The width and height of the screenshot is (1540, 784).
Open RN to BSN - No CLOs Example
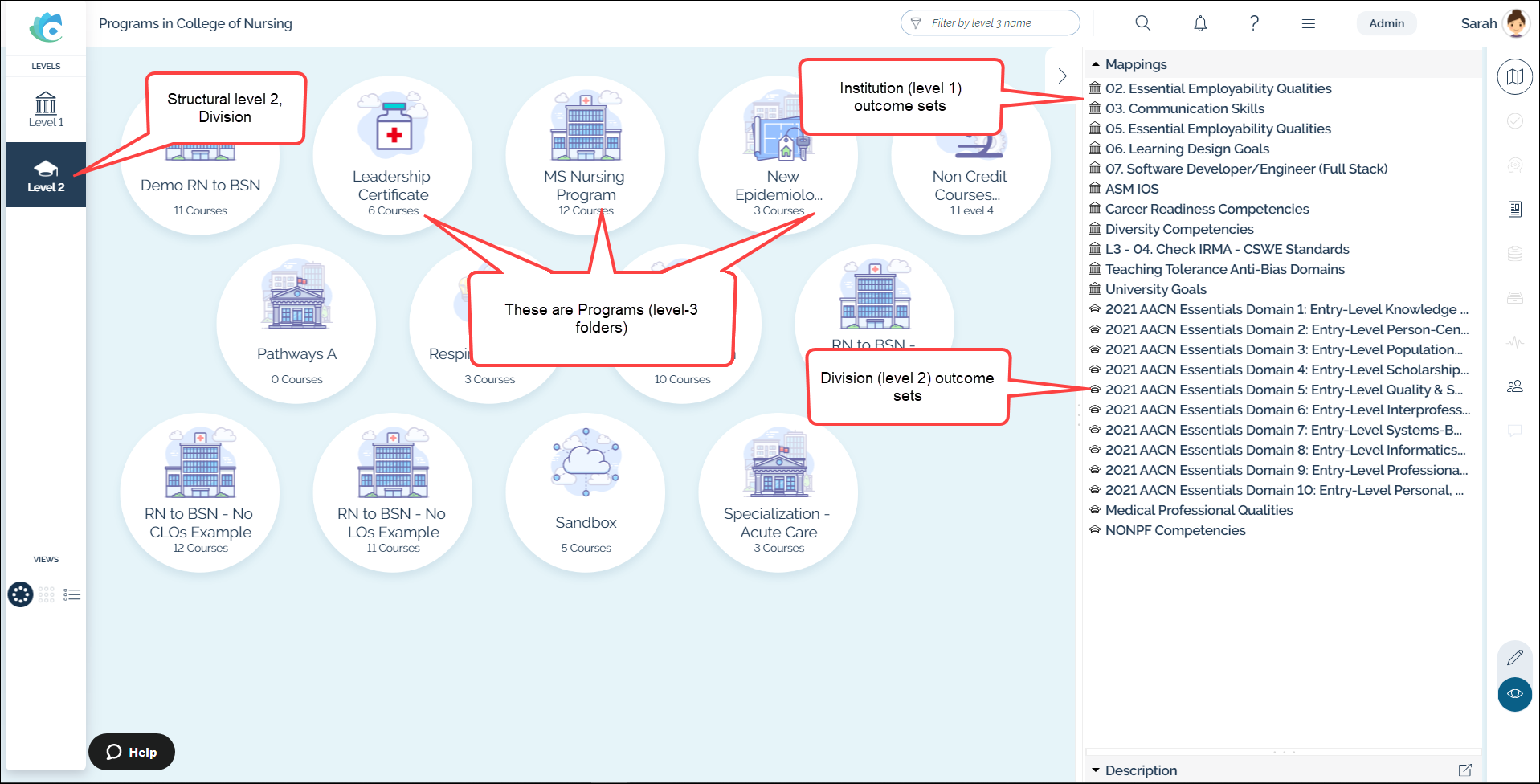[200, 492]
